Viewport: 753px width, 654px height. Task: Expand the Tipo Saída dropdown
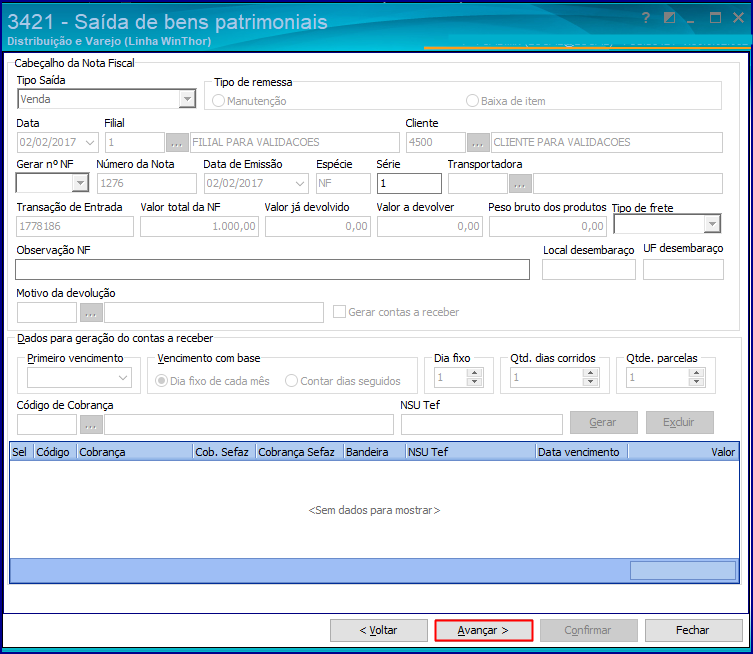[187, 99]
